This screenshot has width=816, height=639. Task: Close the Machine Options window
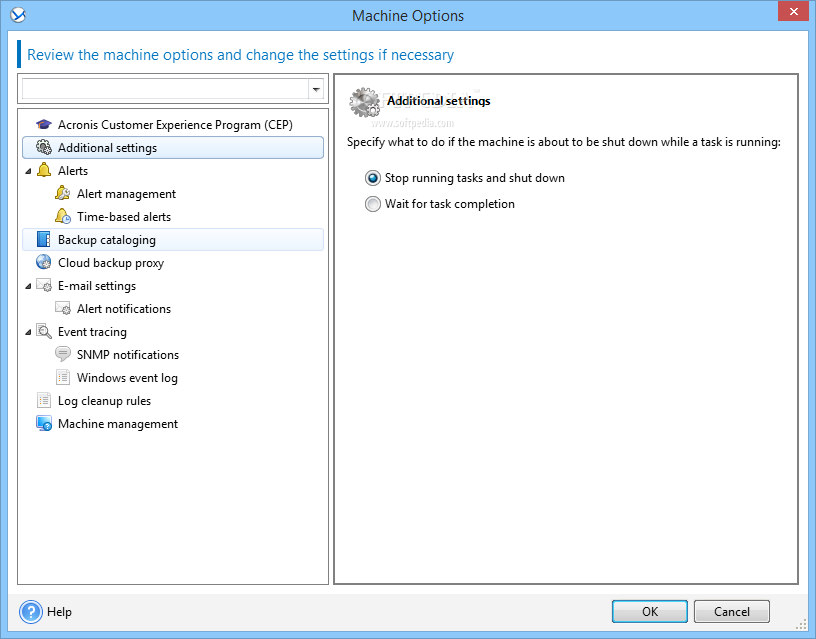click(793, 11)
